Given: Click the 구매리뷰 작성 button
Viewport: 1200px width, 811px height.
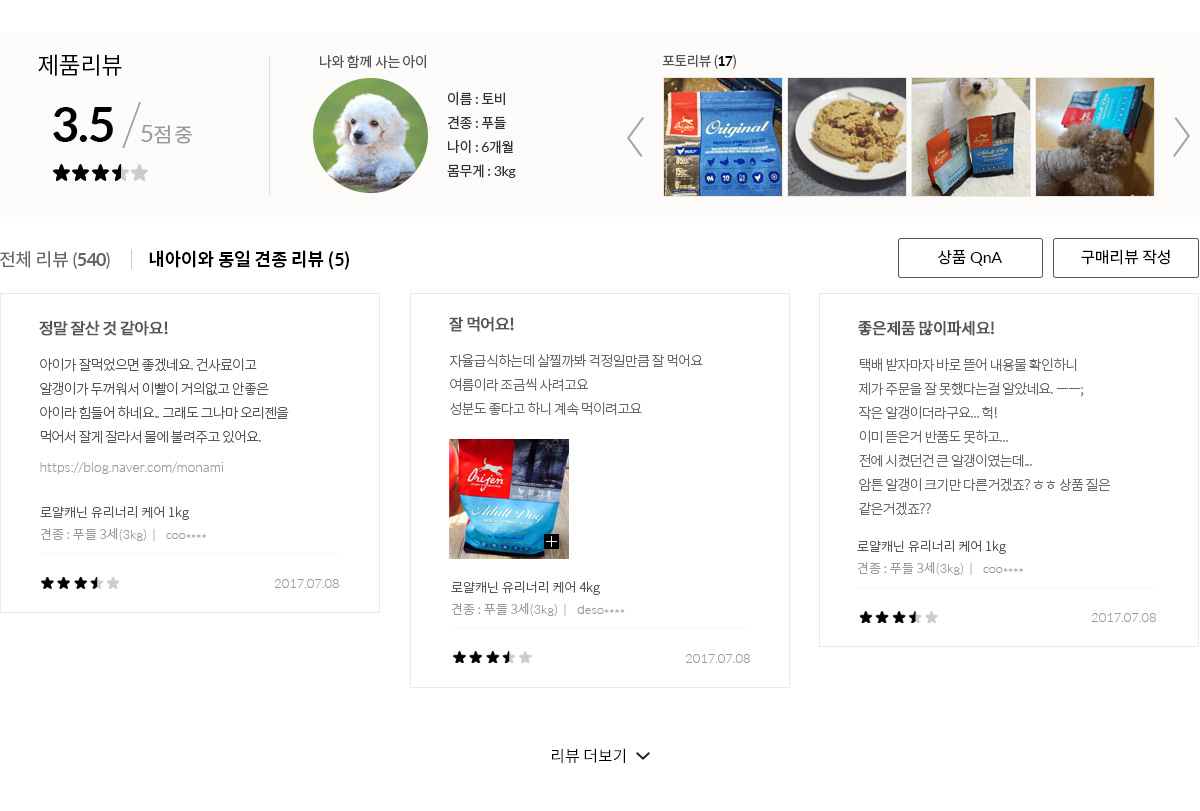Looking at the screenshot, I should pyautogui.click(x=1125, y=258).
